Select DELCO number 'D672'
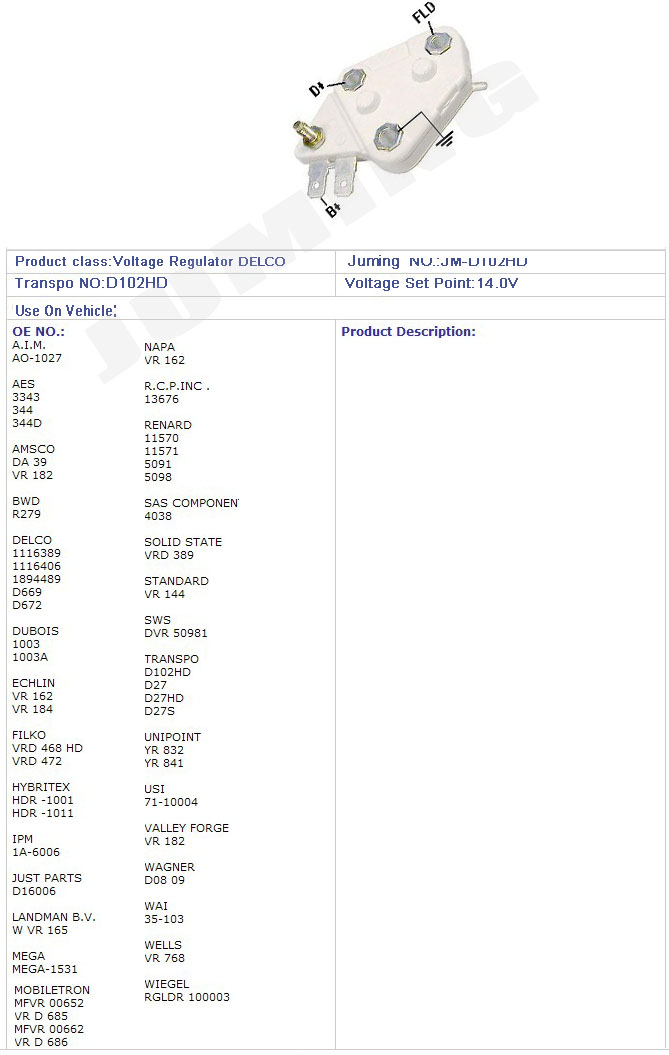Viewport: 669px width, 1055px height. [x=27, y=605]
